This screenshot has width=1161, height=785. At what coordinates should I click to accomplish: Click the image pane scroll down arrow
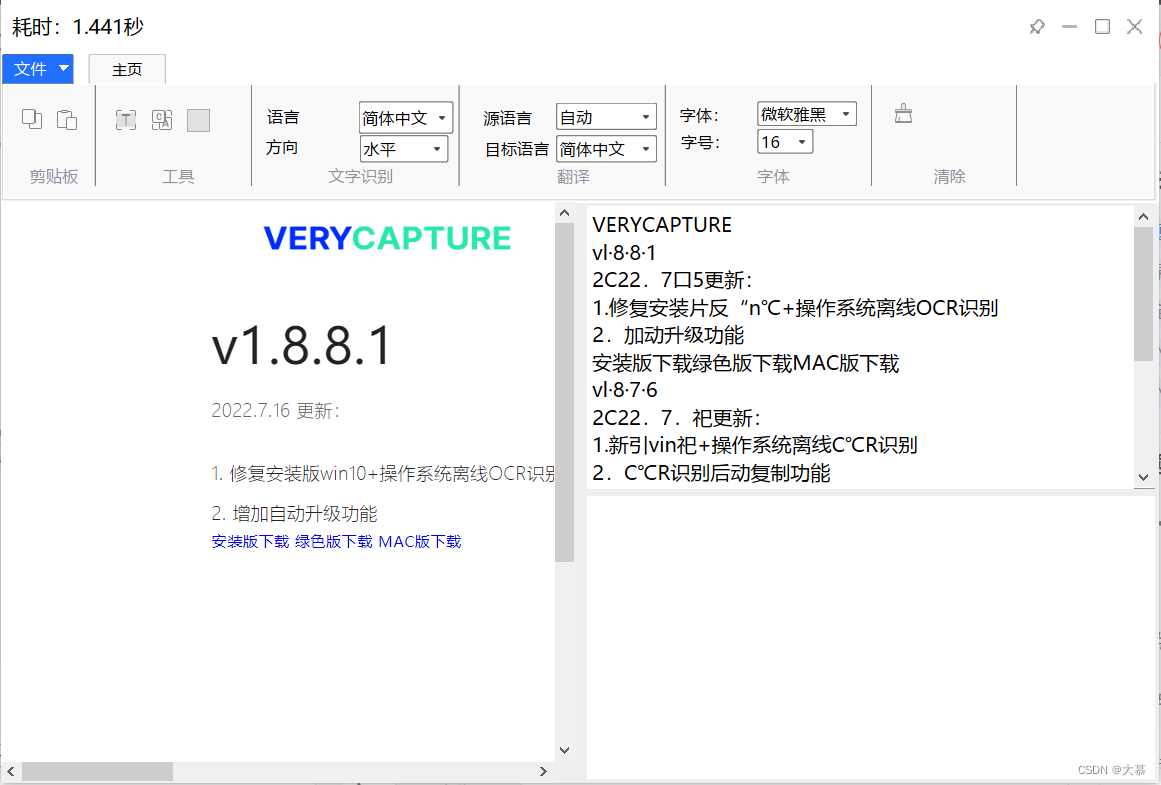564,750
